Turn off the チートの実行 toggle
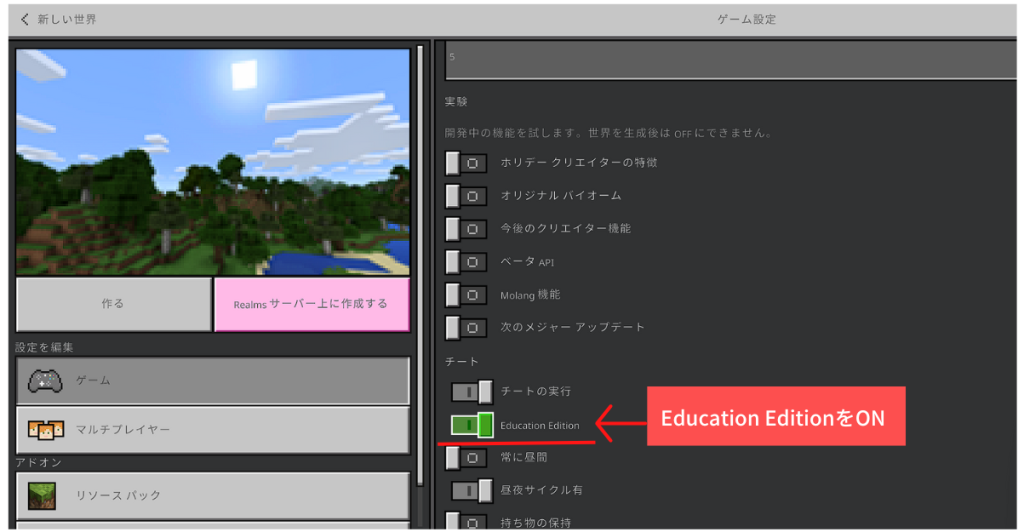The height and width of the screenshot is (532, 1024). pos(472,391)
